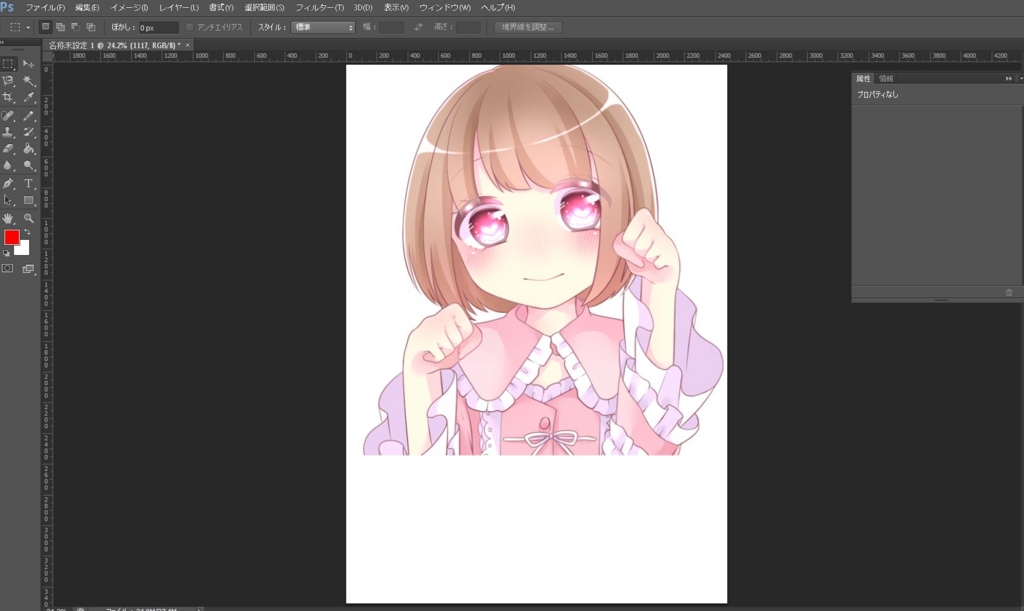Select the Pencil/Brush tool
This screenshot has height=611, width=1024.
[28, 116]
